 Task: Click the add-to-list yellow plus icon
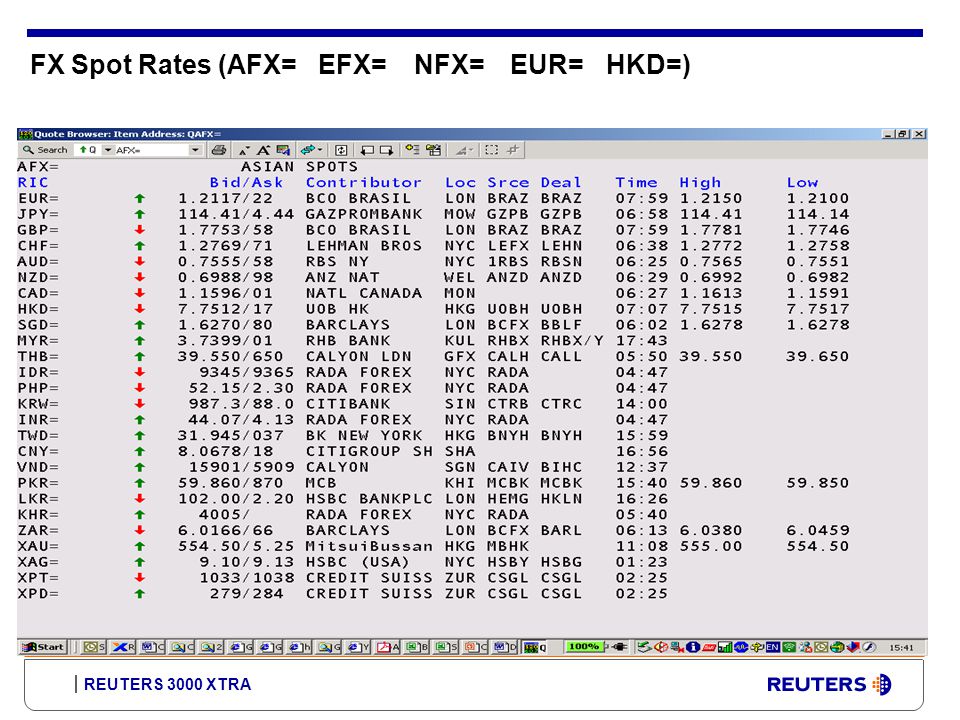pos(413,150)
